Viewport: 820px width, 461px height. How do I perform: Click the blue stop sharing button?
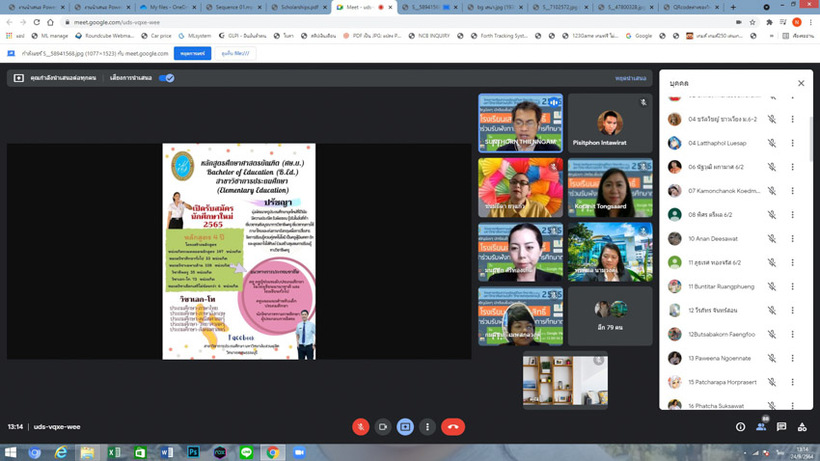pyautogui.click(x=192, y=53)
